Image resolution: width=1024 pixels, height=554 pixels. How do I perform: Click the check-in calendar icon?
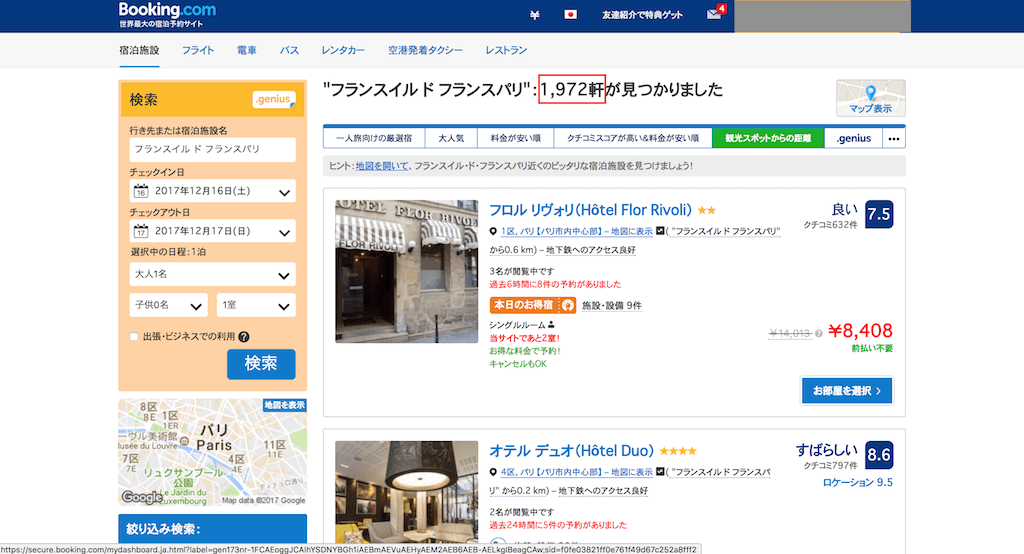click(x=140, y=191)
